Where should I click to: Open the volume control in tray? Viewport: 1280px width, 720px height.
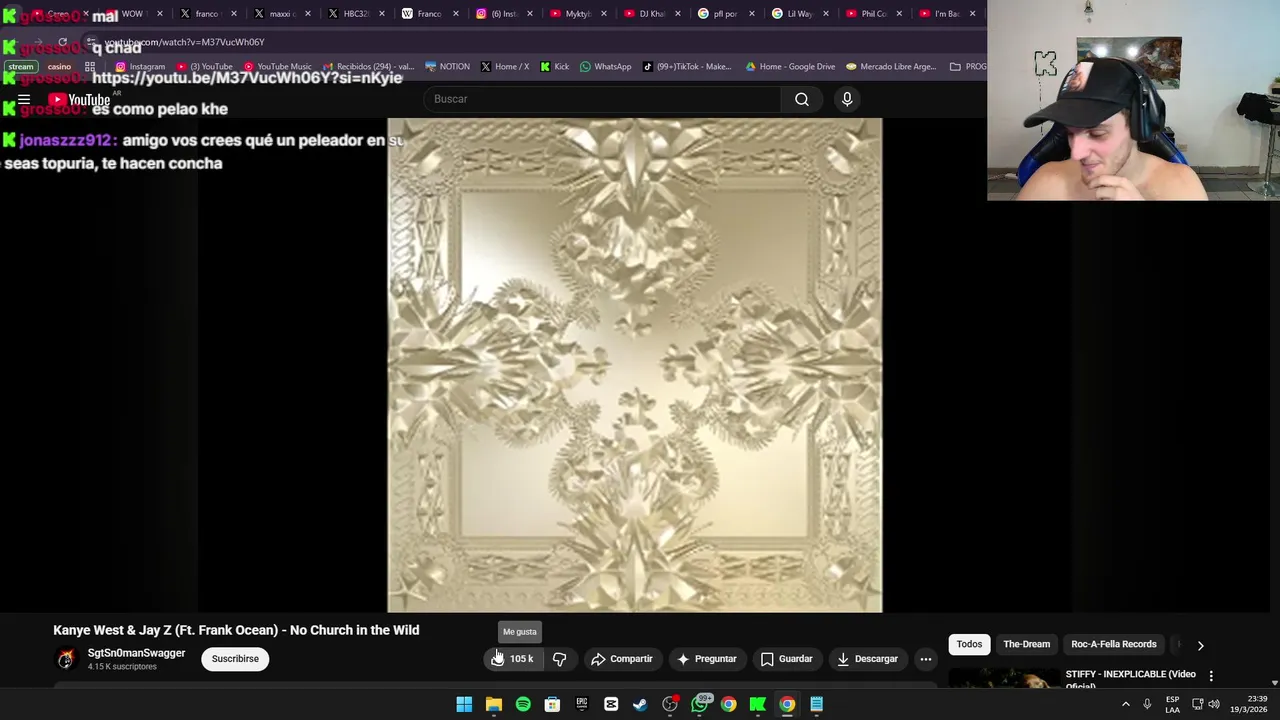pos(1214,705)
